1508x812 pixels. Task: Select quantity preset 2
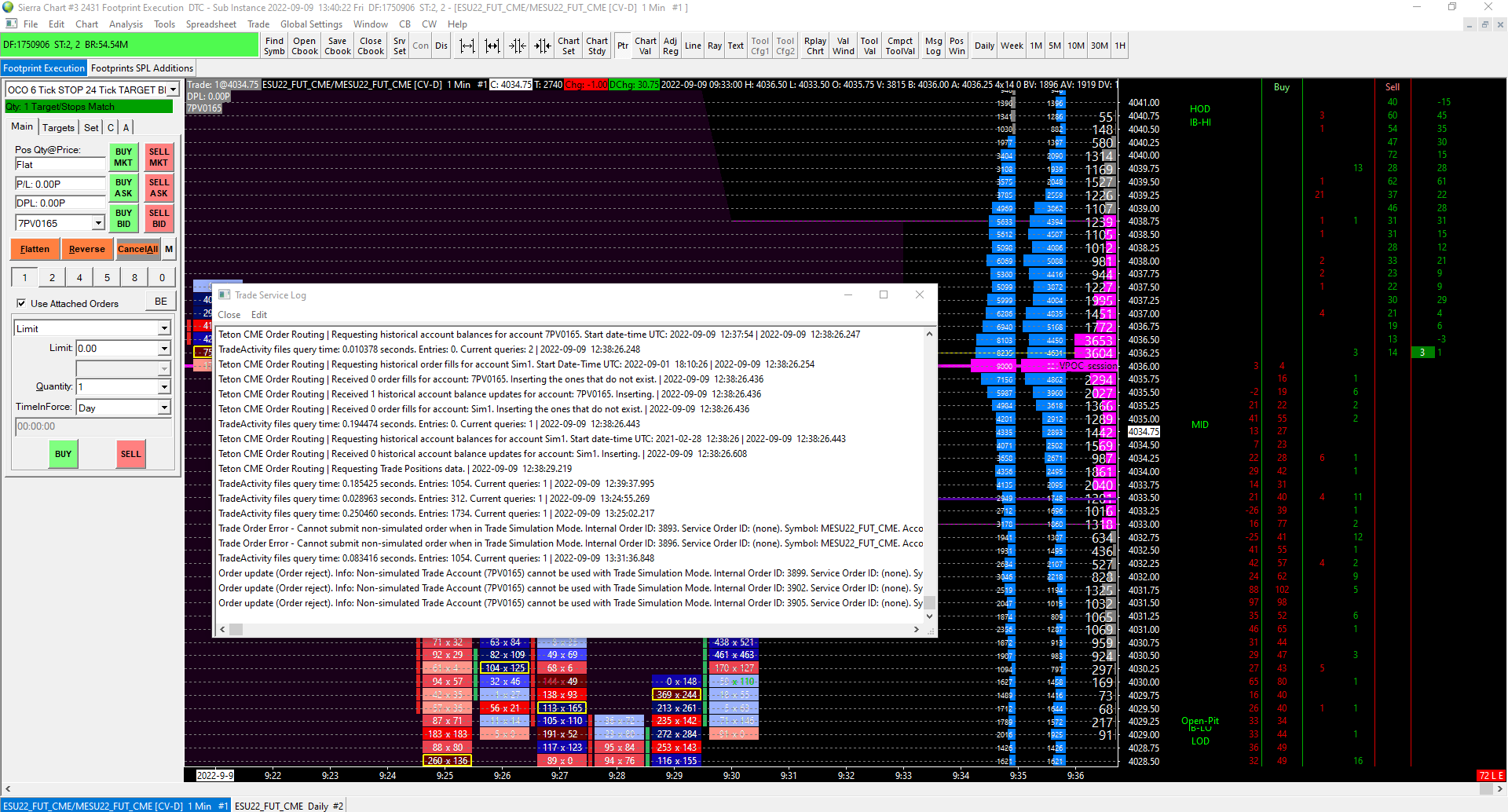point(52,277)
